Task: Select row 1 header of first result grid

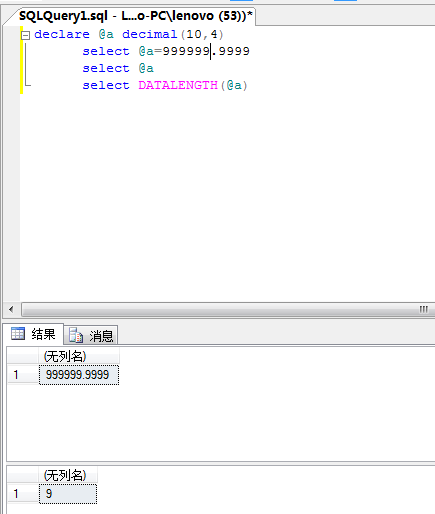Action: (23, 375)
